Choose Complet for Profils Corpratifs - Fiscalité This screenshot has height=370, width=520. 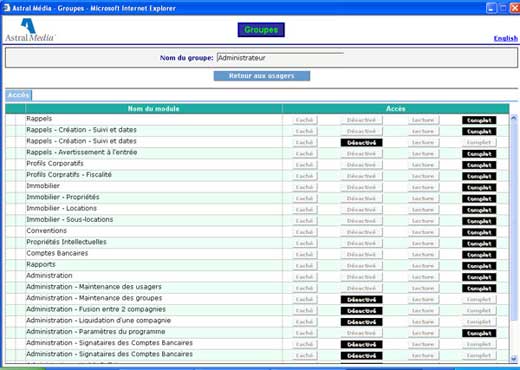(479, 176)
